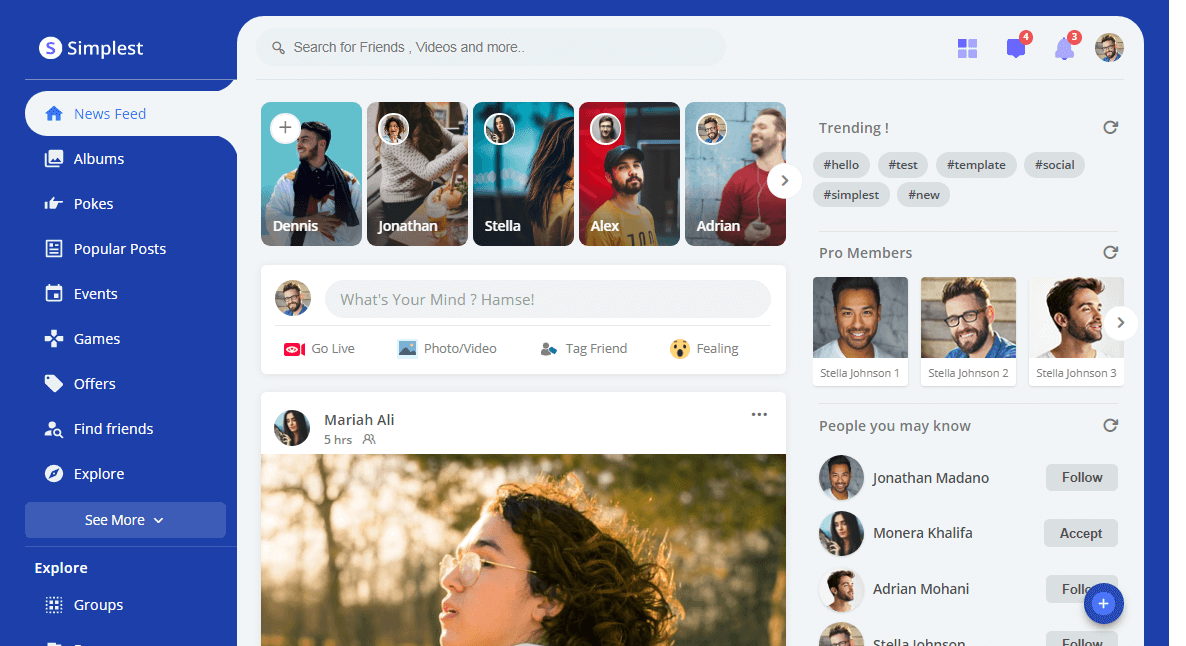Click the search for friends field
This screenshot has height=646, width=1186.
pos(490,47)
